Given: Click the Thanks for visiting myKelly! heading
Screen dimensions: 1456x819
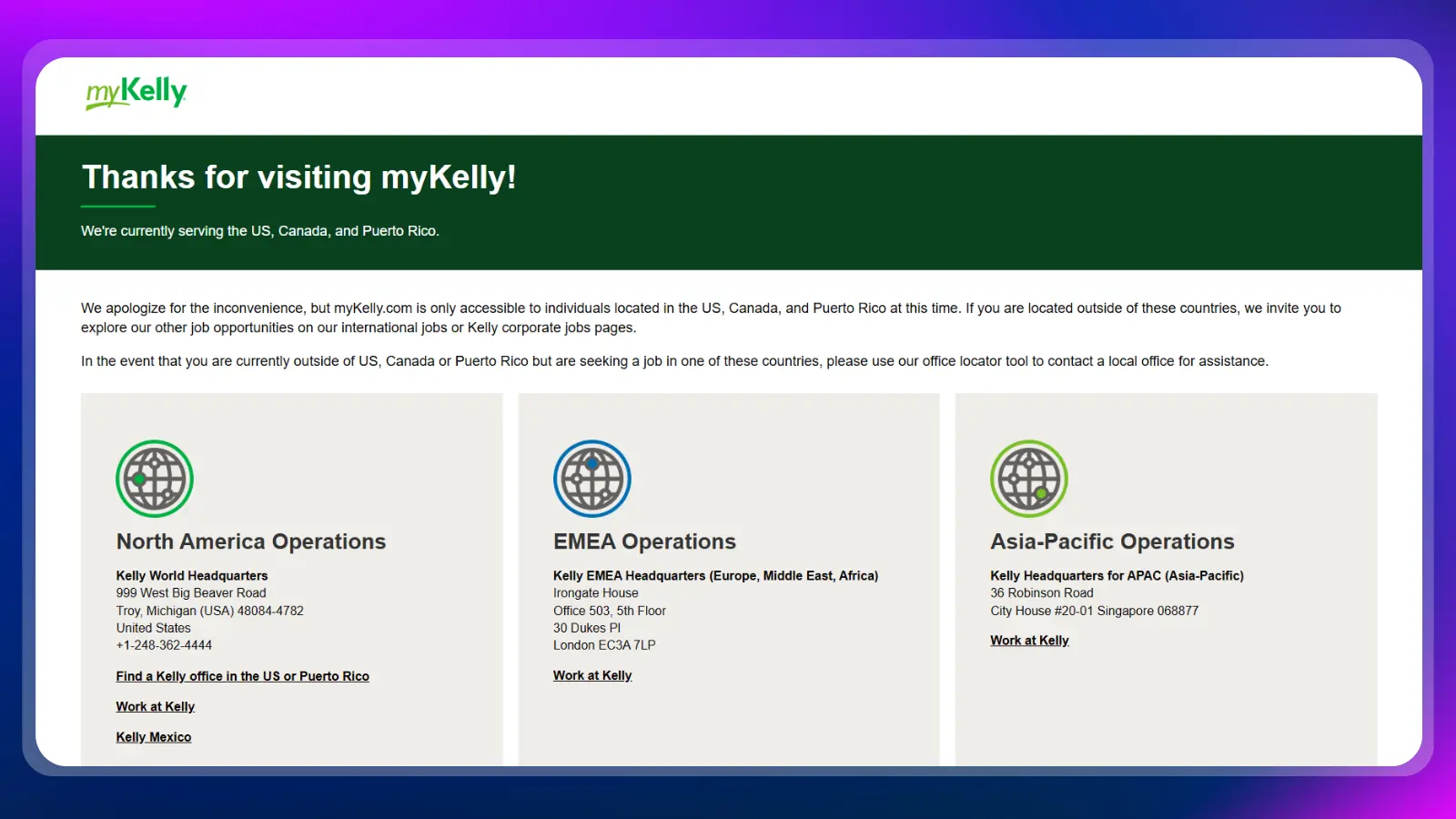Looking at the screenshot, I should 299,177.
